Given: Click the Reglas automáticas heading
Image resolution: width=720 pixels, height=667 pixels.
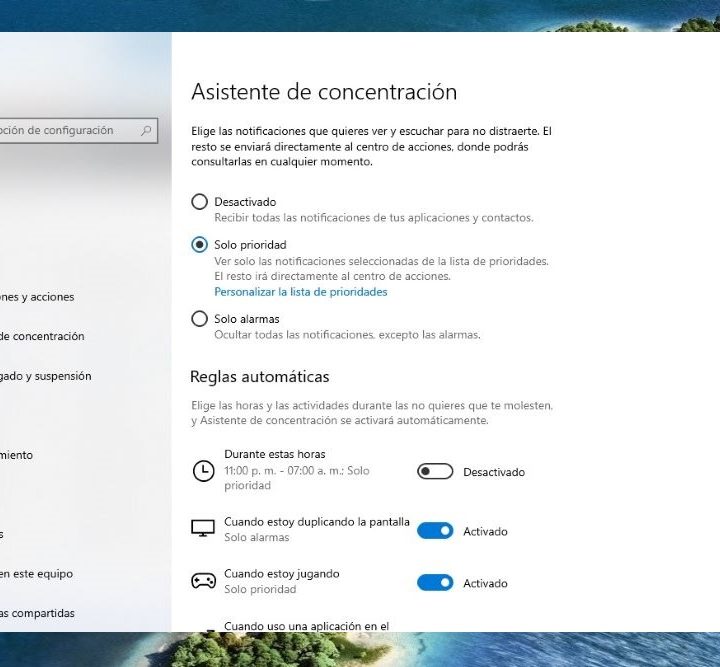Looking at the screenshot, I should (260, 377).
